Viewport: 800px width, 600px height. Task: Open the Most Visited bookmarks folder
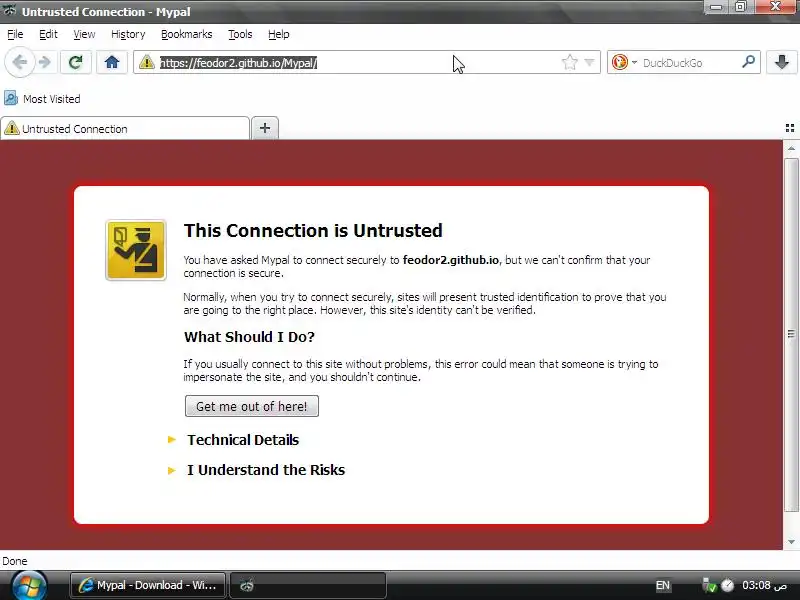(x=42, y=98)
